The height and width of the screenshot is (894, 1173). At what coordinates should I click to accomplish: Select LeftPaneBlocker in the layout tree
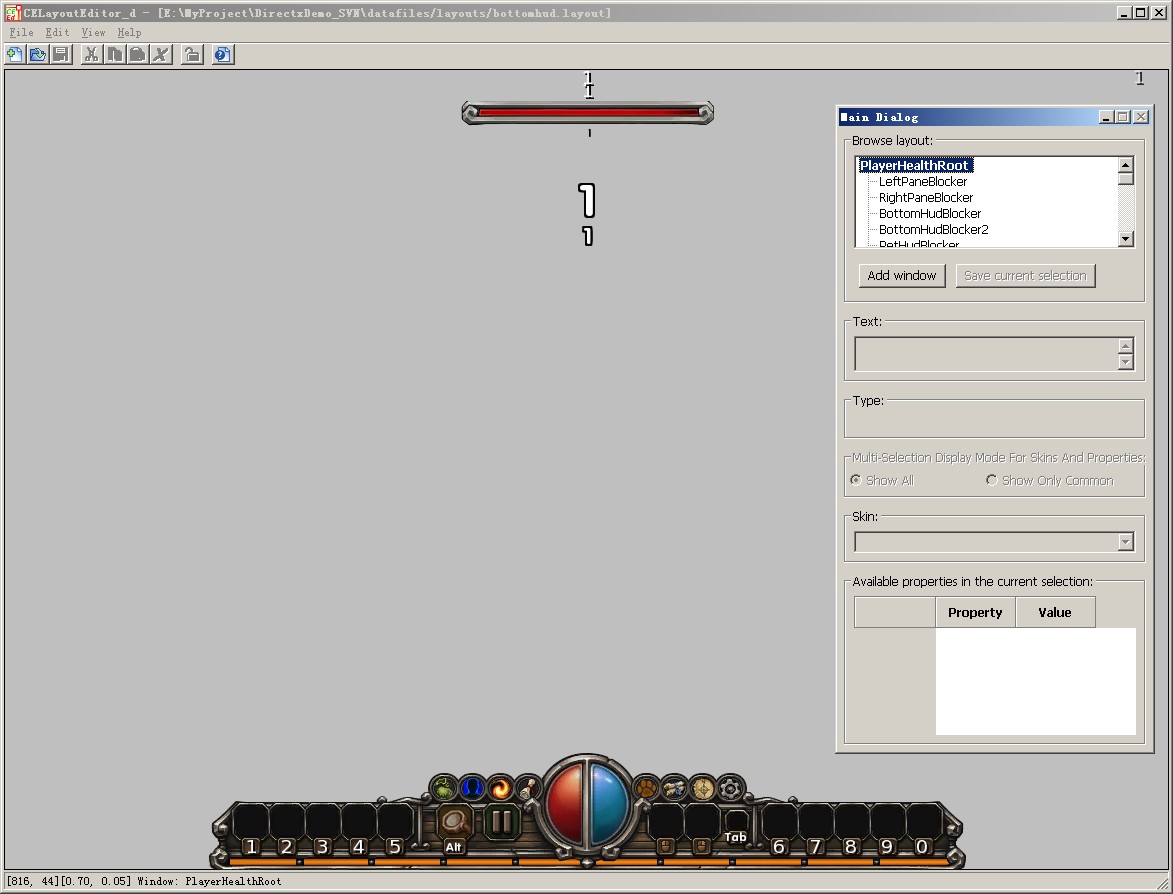(922, 181)
